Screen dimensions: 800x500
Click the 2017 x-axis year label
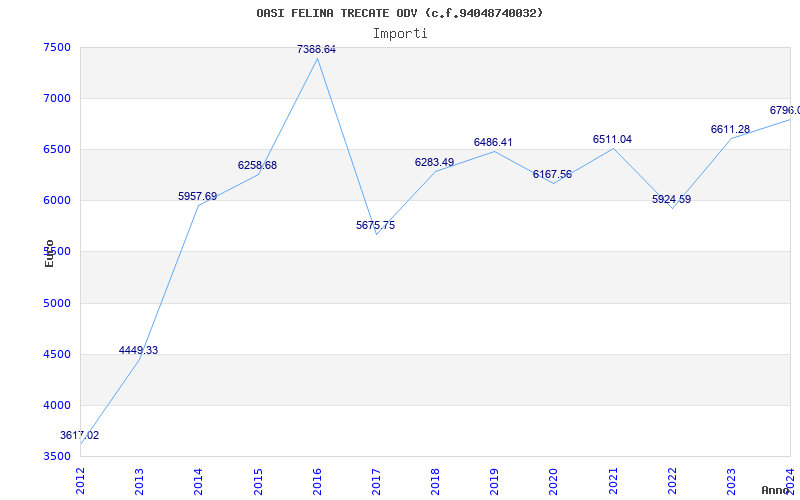point(377,481)
